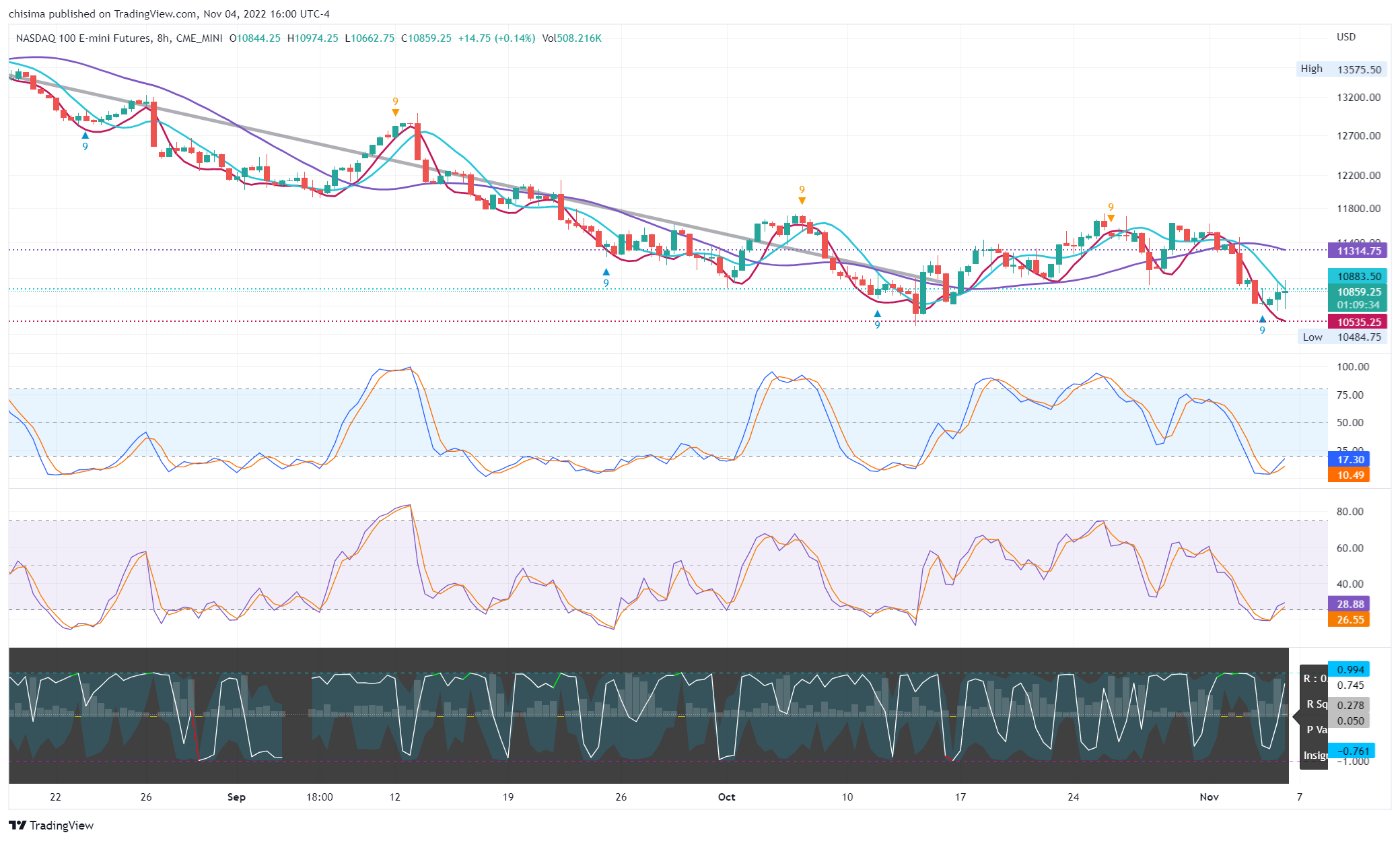Viewport: 1400px width, 841px height.
Task: Click the blue 9 arrow near Oct 12
Action: coord(877,319)
